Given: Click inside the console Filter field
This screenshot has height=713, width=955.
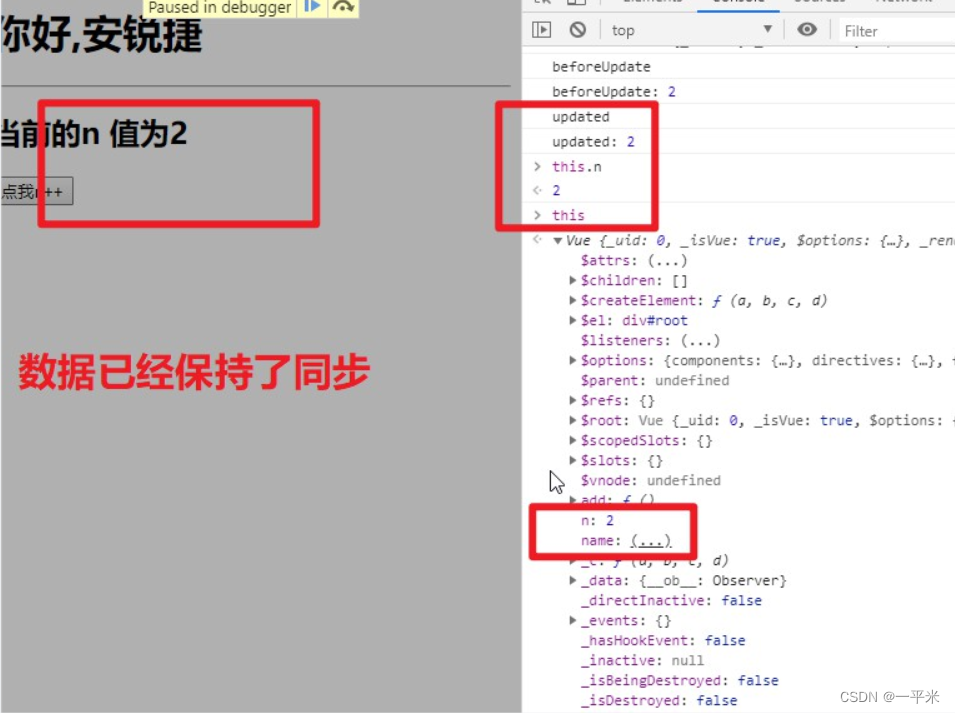Looking at the screenshot, I should (x=880, y=30).
